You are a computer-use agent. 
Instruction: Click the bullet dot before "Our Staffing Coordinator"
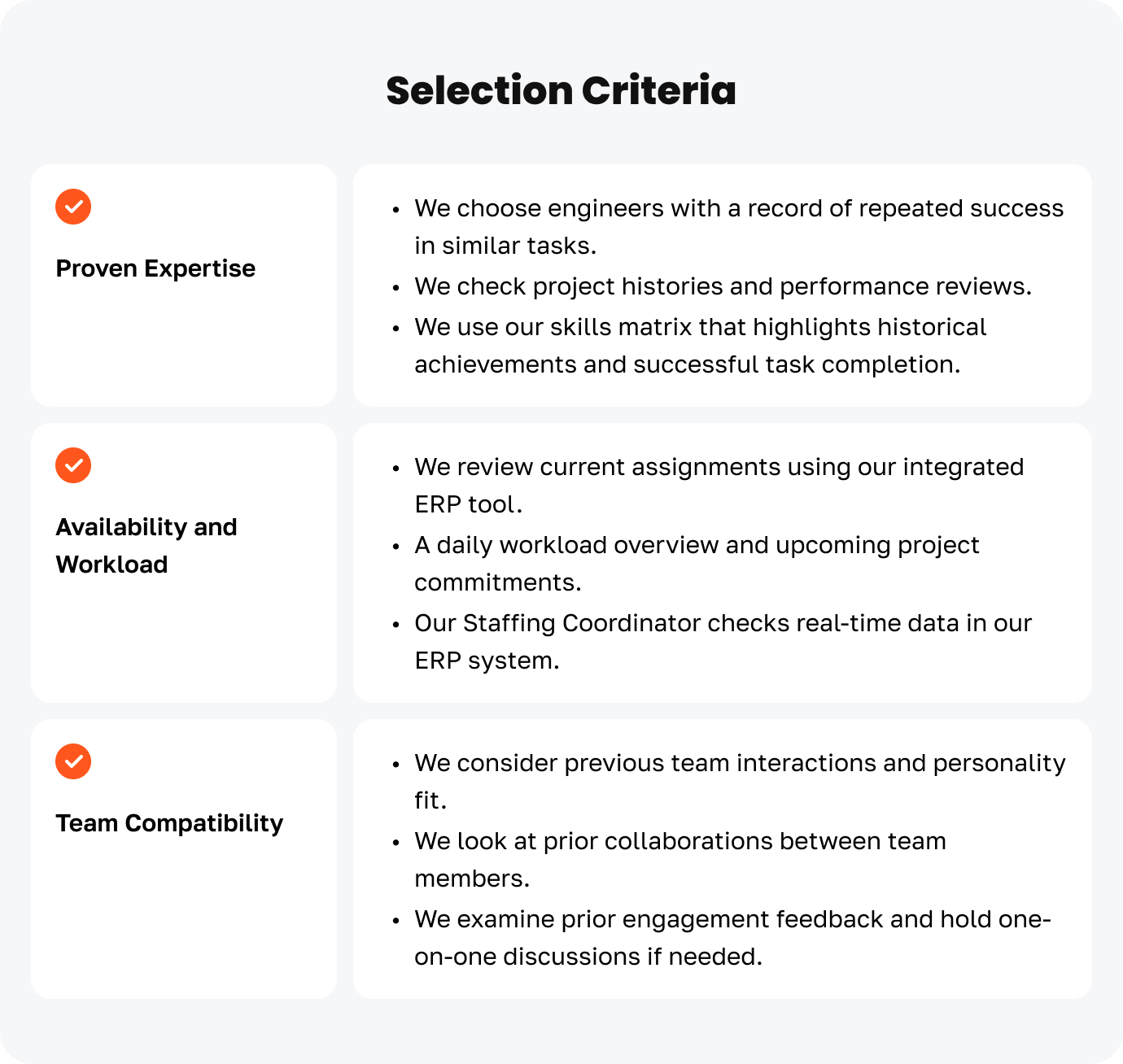396,625
